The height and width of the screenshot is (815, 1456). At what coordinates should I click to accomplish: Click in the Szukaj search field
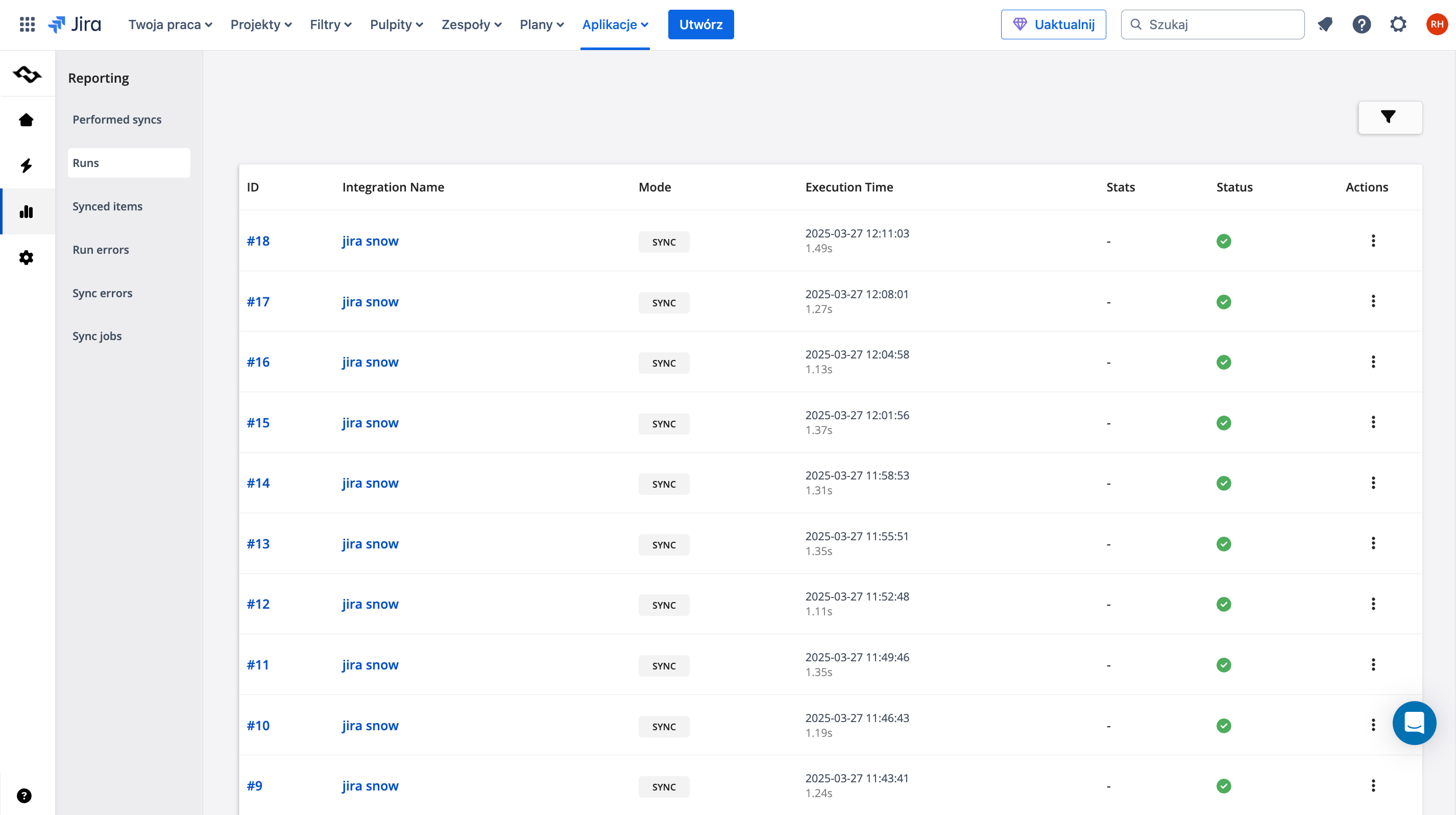point(1213,25)
